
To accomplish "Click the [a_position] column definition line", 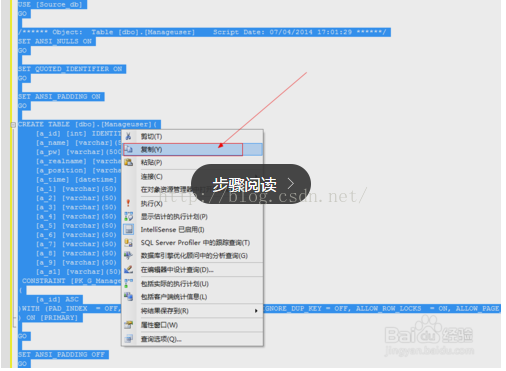I will click(x=79, y=170).
